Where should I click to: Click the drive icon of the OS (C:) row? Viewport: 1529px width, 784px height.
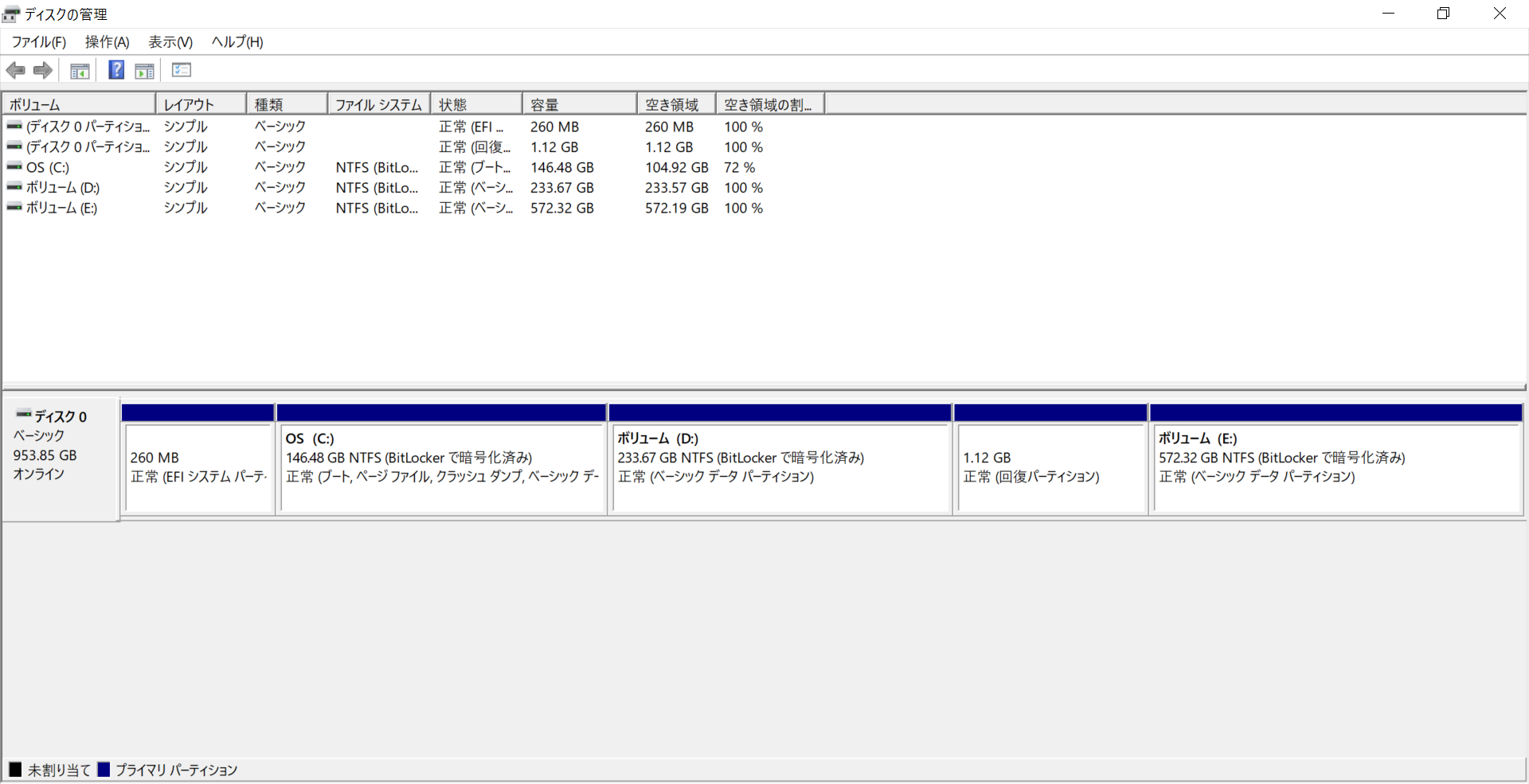(x=14, y=167)
